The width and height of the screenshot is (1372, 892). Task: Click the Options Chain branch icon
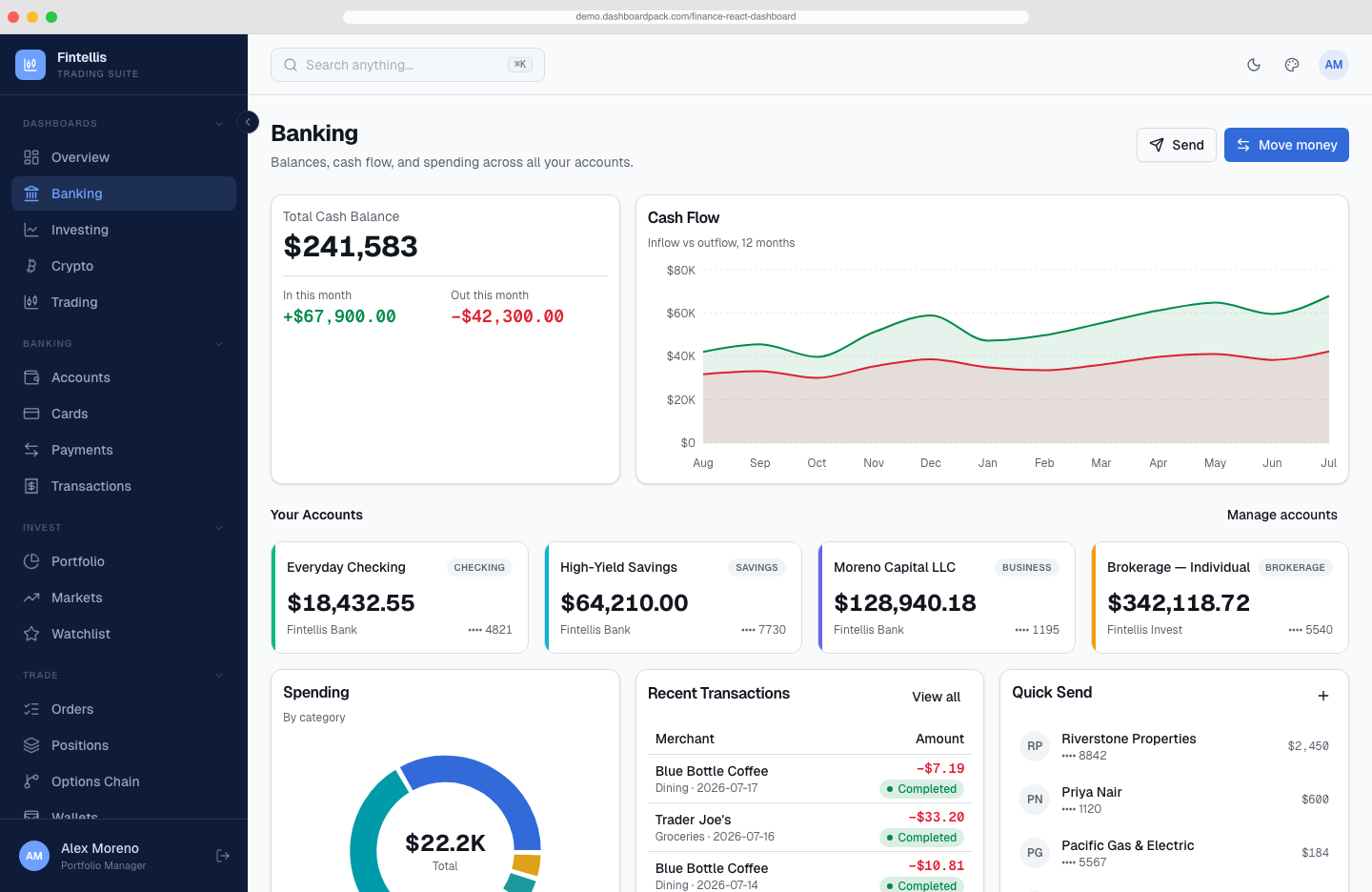click(31, 781)
